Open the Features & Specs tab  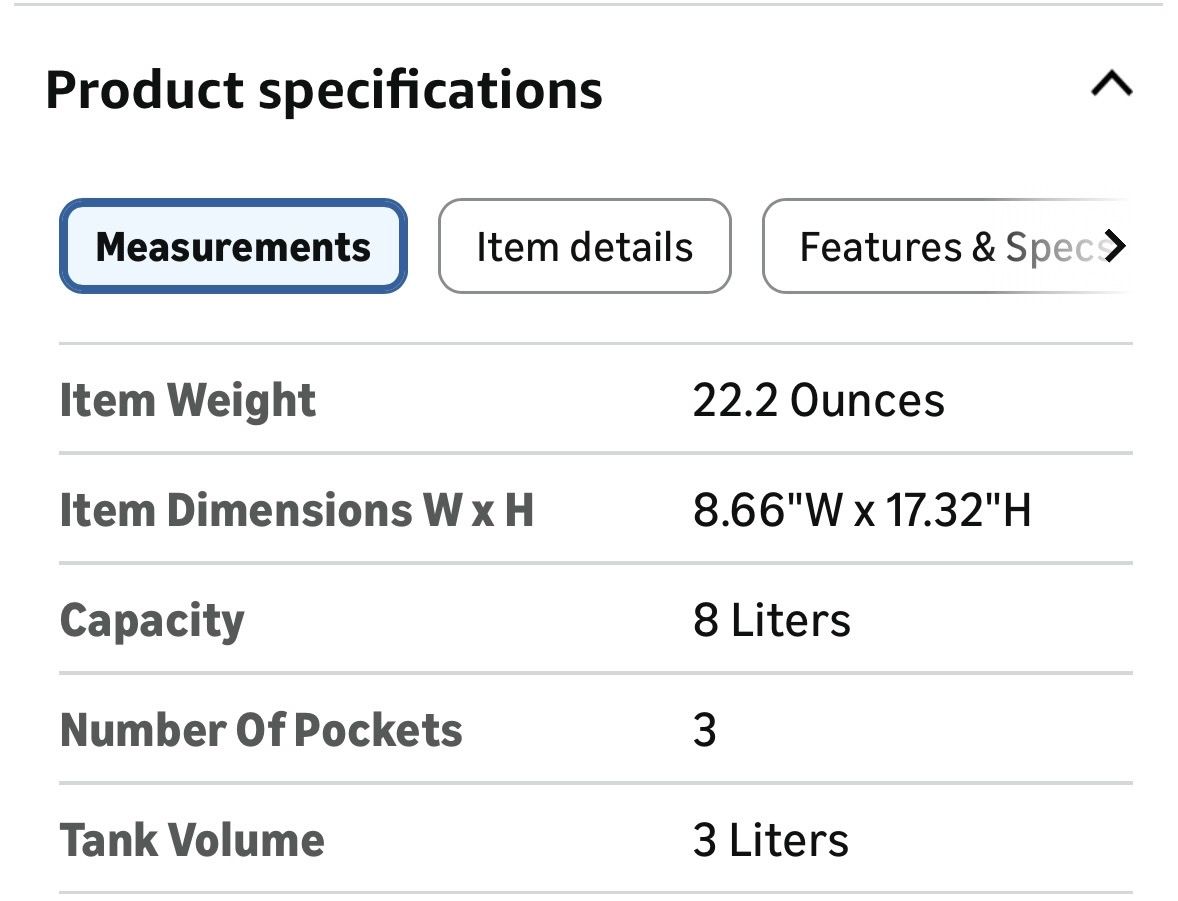tap(950, 247)
